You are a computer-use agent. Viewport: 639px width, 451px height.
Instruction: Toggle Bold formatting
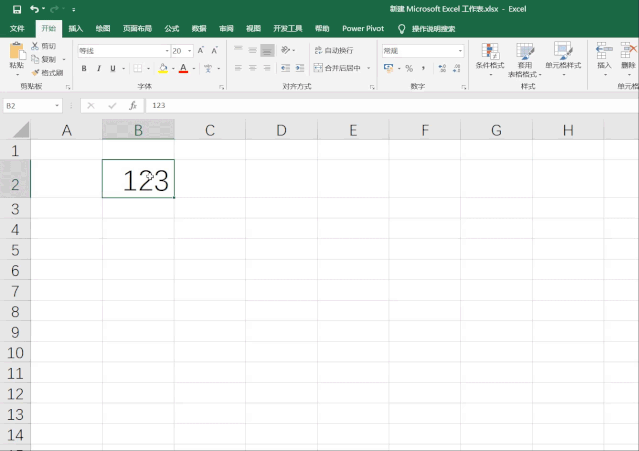click(x=84, y=68)
